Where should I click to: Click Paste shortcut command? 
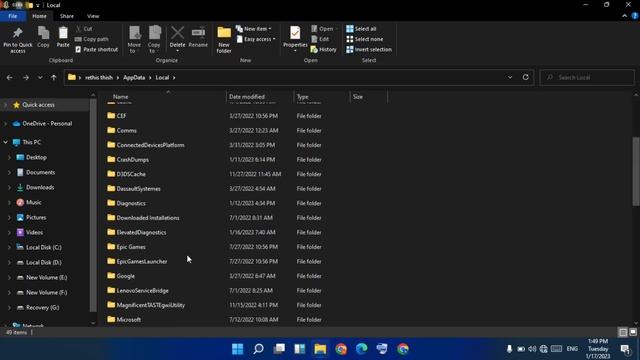click(x=97, y=49)
